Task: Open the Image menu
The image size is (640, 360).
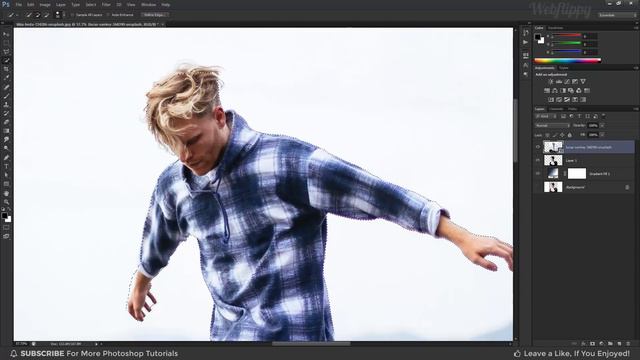Action: pos(45,5)
